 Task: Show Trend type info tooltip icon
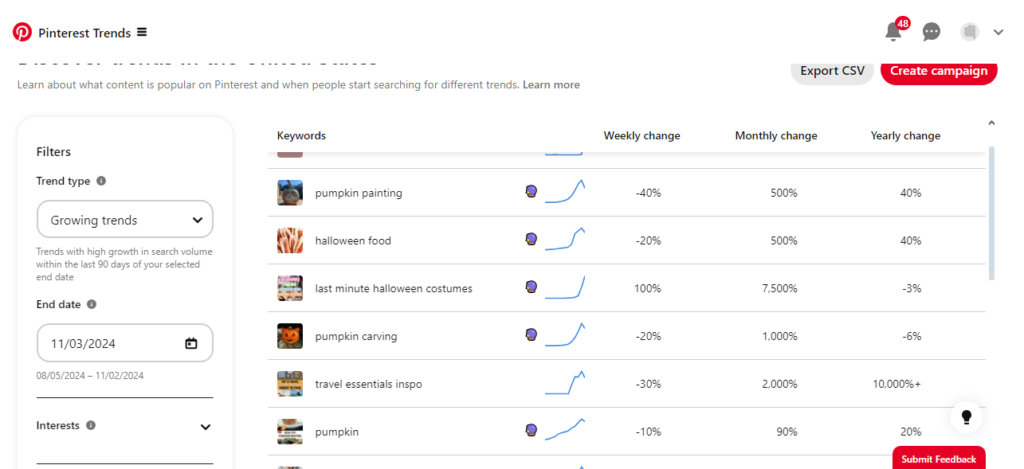101,181
